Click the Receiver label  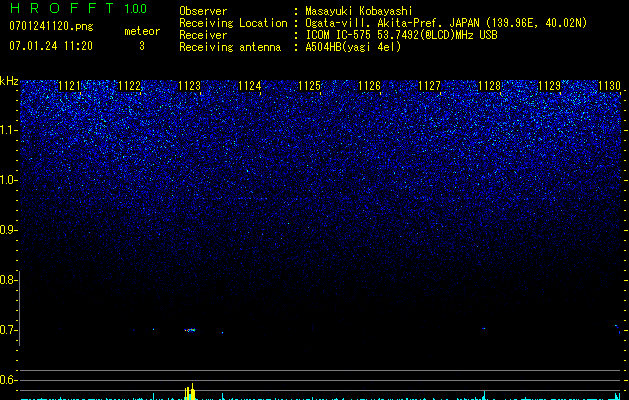click(x=203, y=35)
